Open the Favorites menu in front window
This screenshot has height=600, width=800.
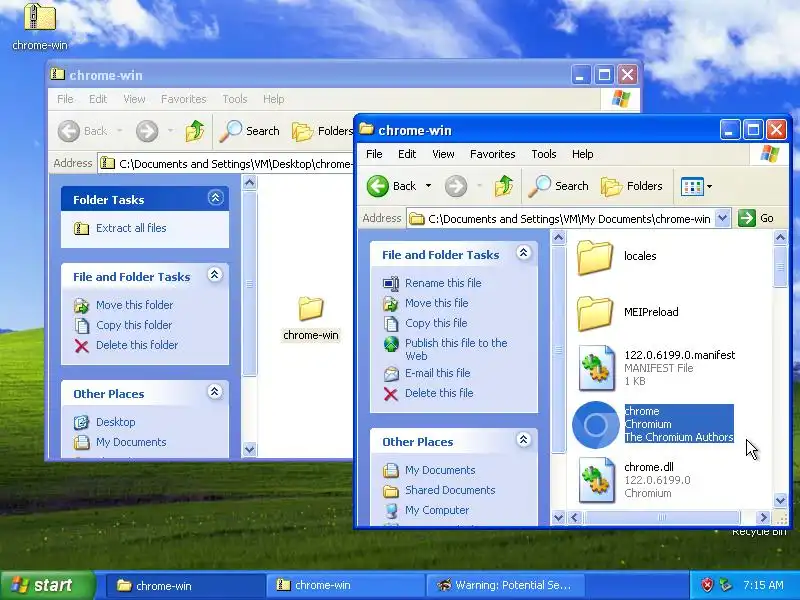[x=492, y=154]
